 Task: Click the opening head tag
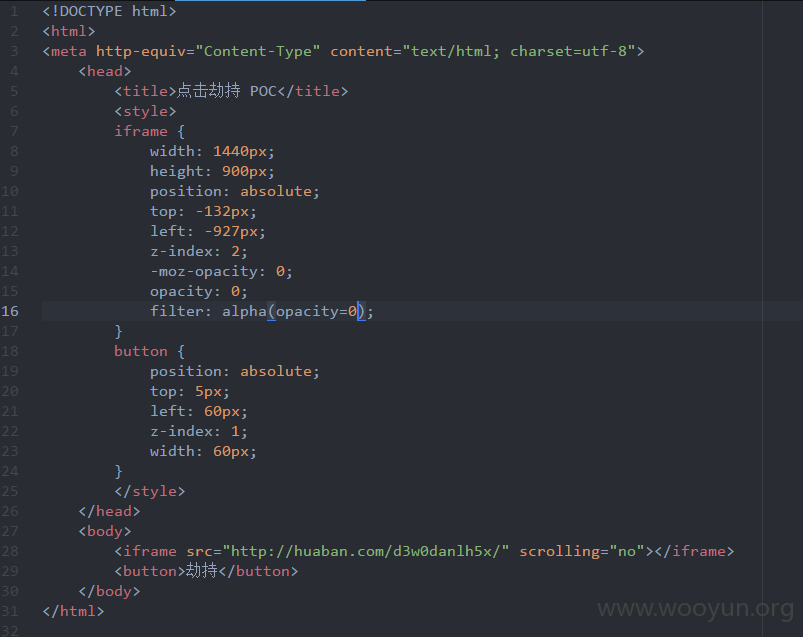pyautogui.click(x=105, y=71)
